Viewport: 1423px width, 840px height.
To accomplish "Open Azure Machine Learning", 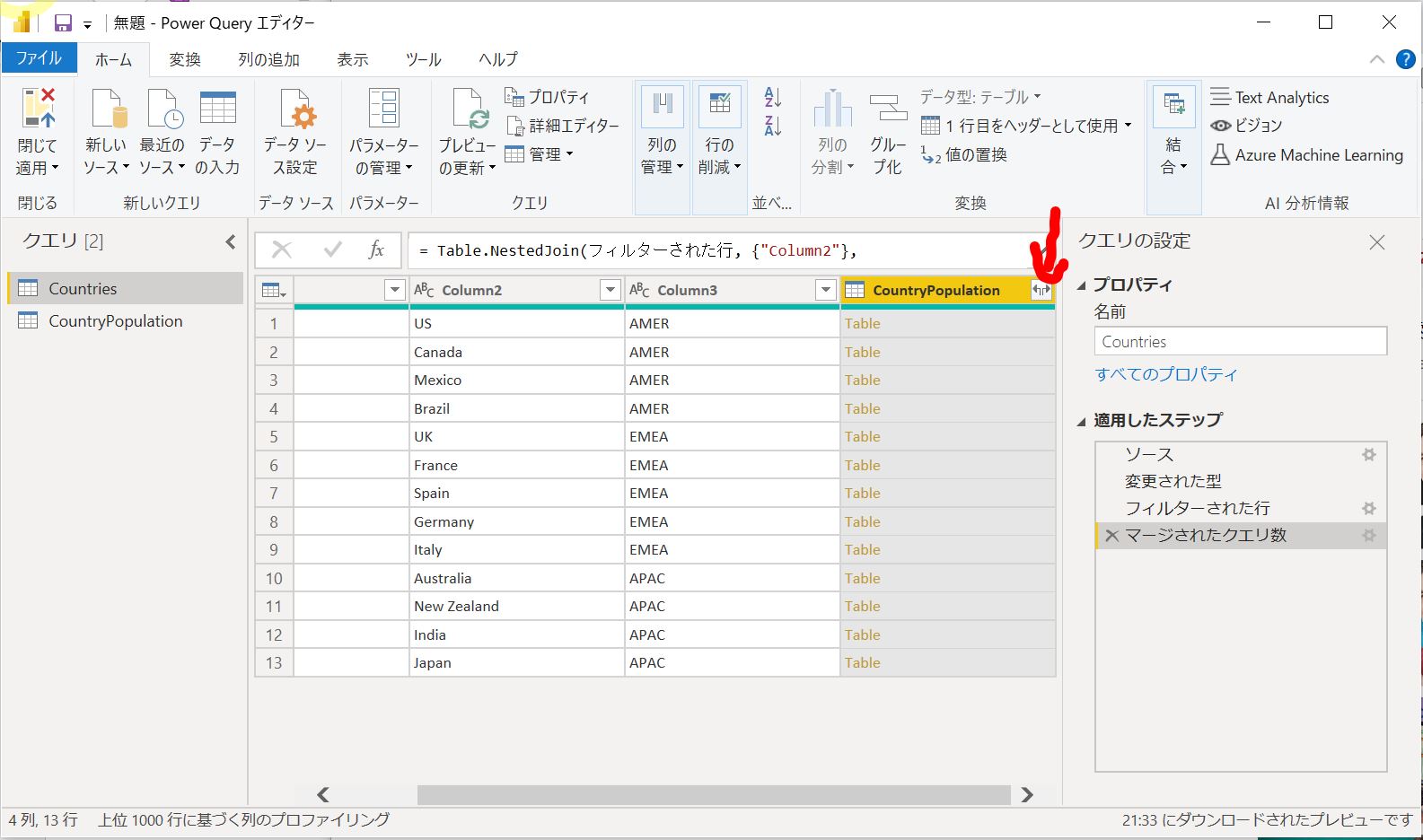I will coord(1307,155).
